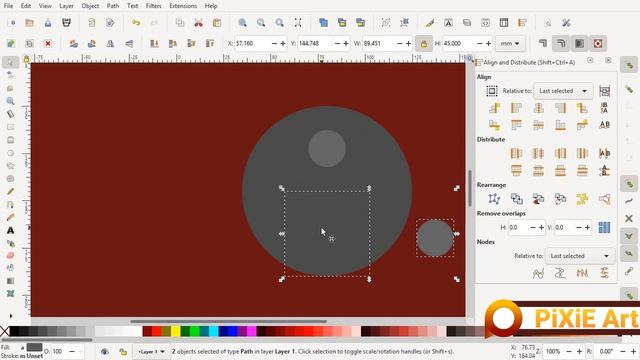Select the Tweak tool in toolbox
This screenshot has height=360, width=640.
click(x=10, y=88)
